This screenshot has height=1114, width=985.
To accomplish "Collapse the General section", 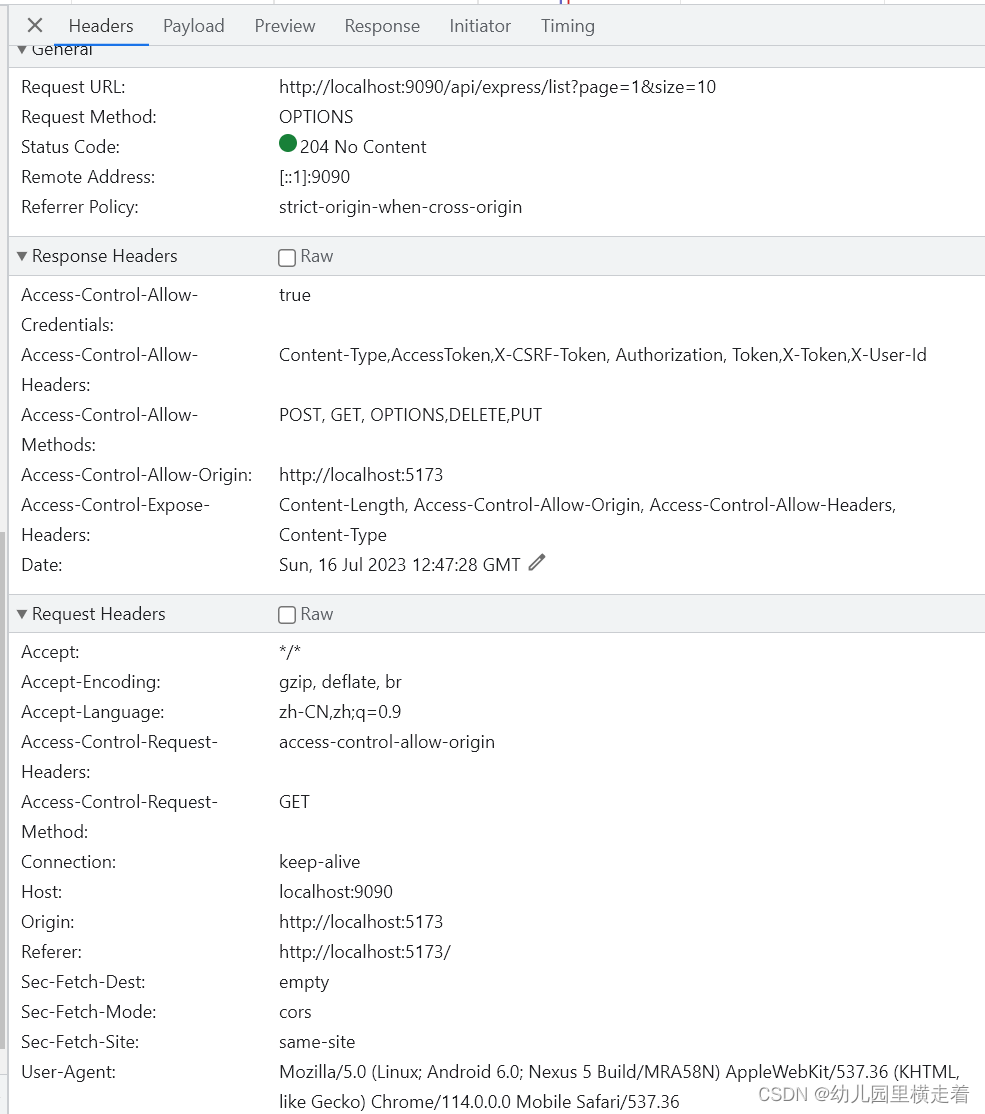I will click(21, 49).
